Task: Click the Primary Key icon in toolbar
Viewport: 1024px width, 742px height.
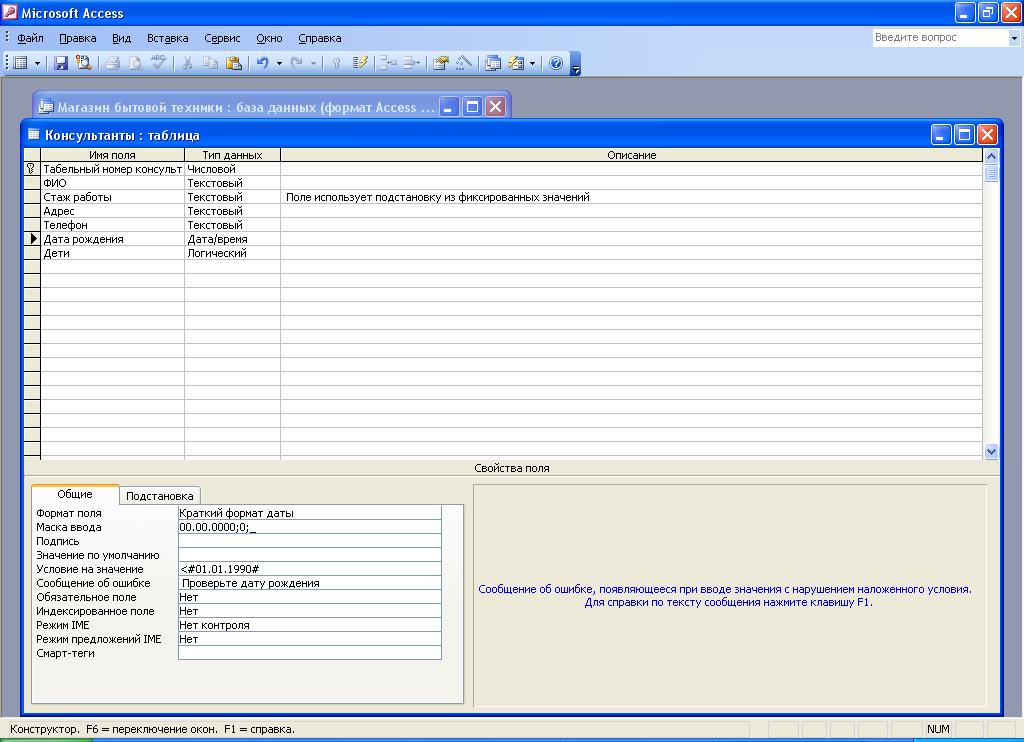Action: coord(336,63)
